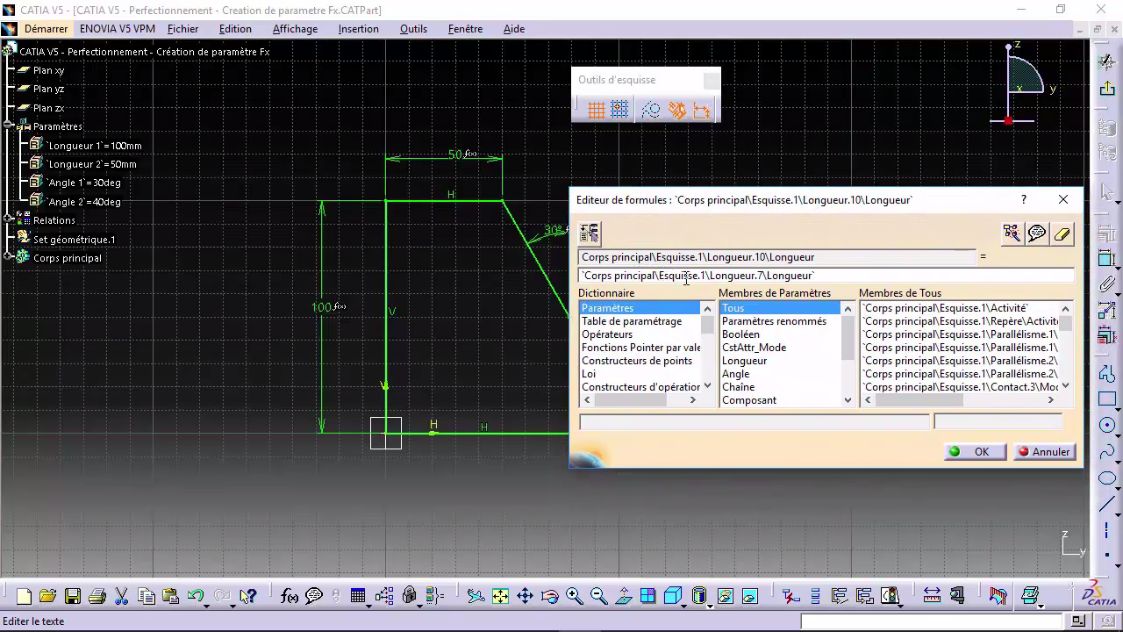
Task: Select the Rotate view icon
Action: [x=549, y=596]
